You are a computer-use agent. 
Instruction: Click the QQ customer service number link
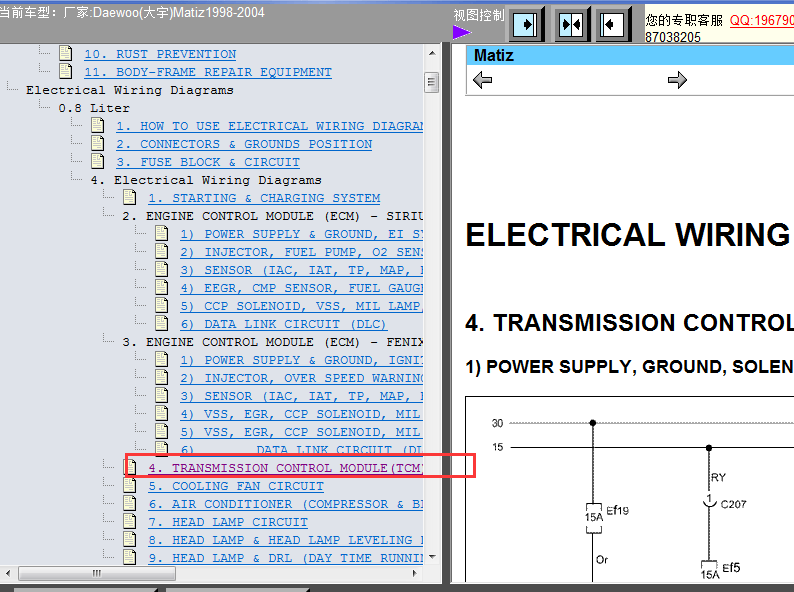click(762, 20)
